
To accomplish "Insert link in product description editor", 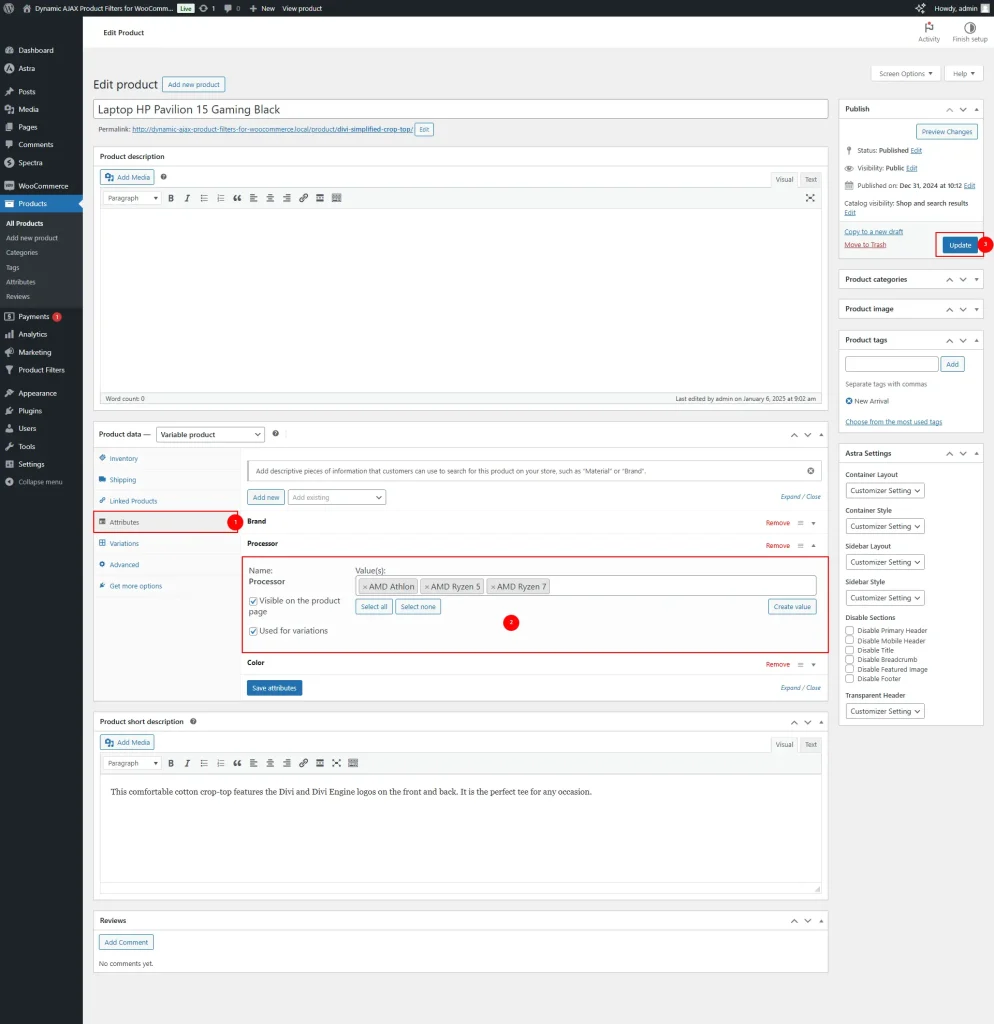I will point(303,198).
